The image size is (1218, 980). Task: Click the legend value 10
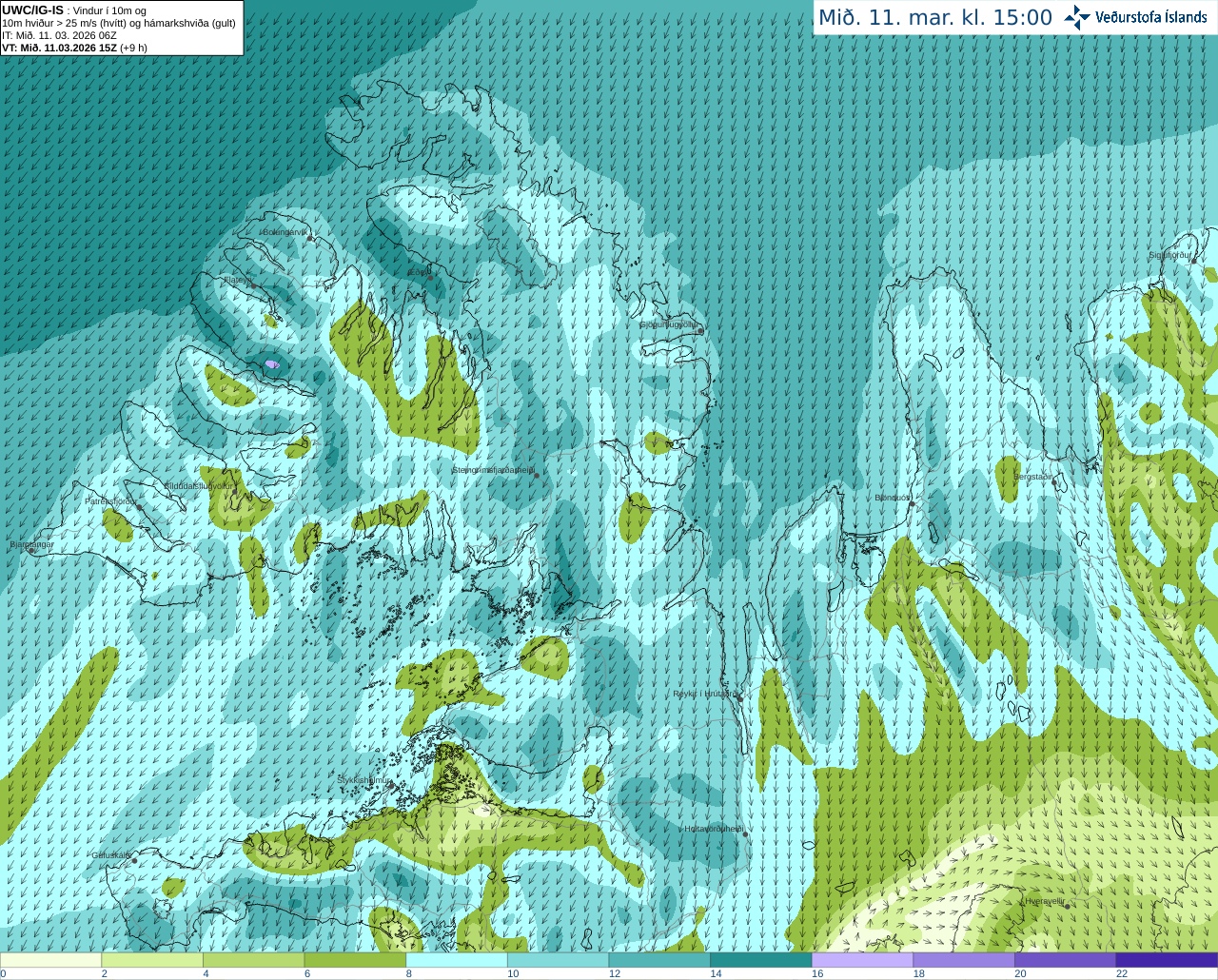tap(513, 973)
